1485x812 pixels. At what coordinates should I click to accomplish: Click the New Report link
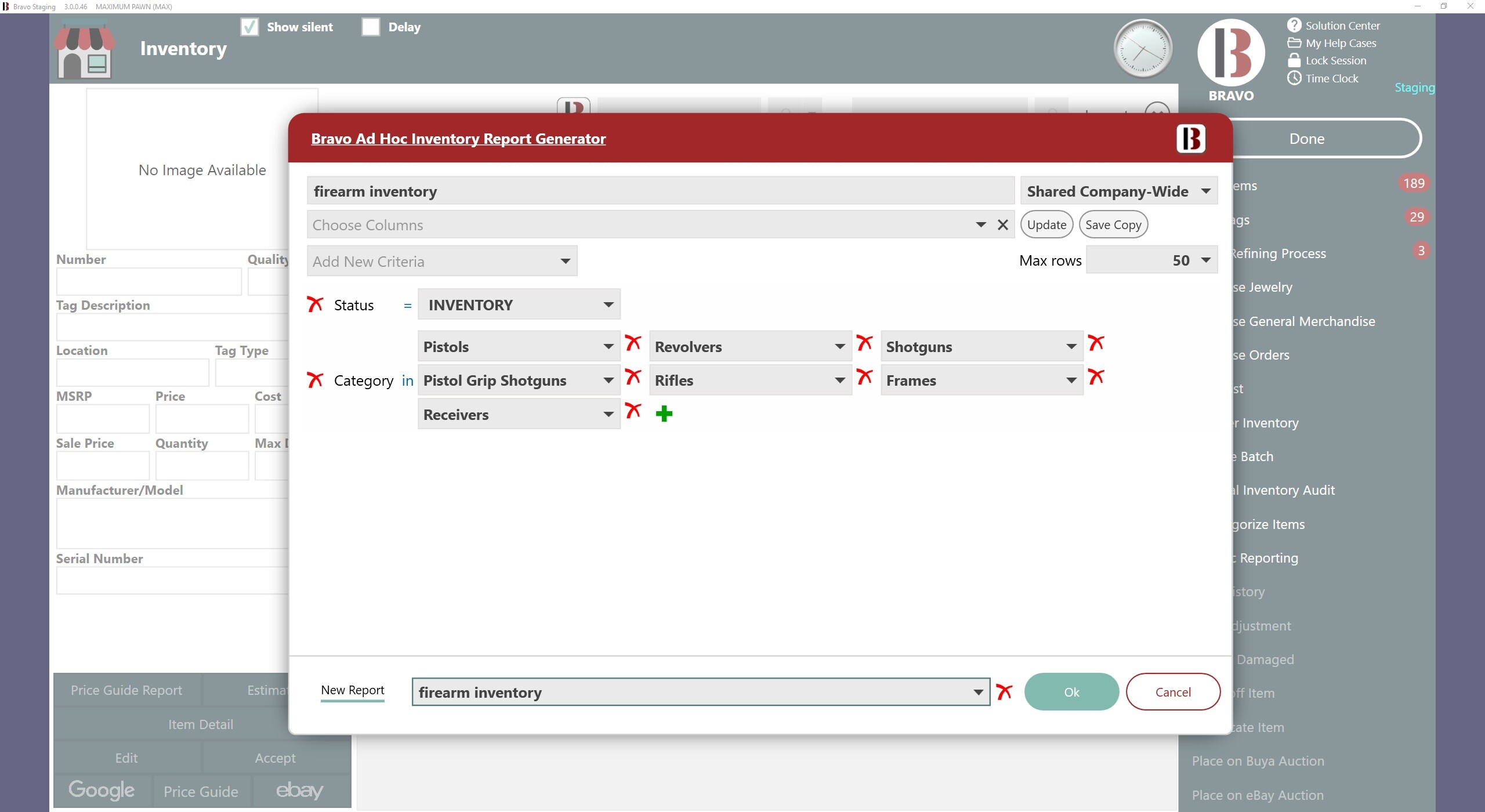pyautogui.click(x=353, y=690)
